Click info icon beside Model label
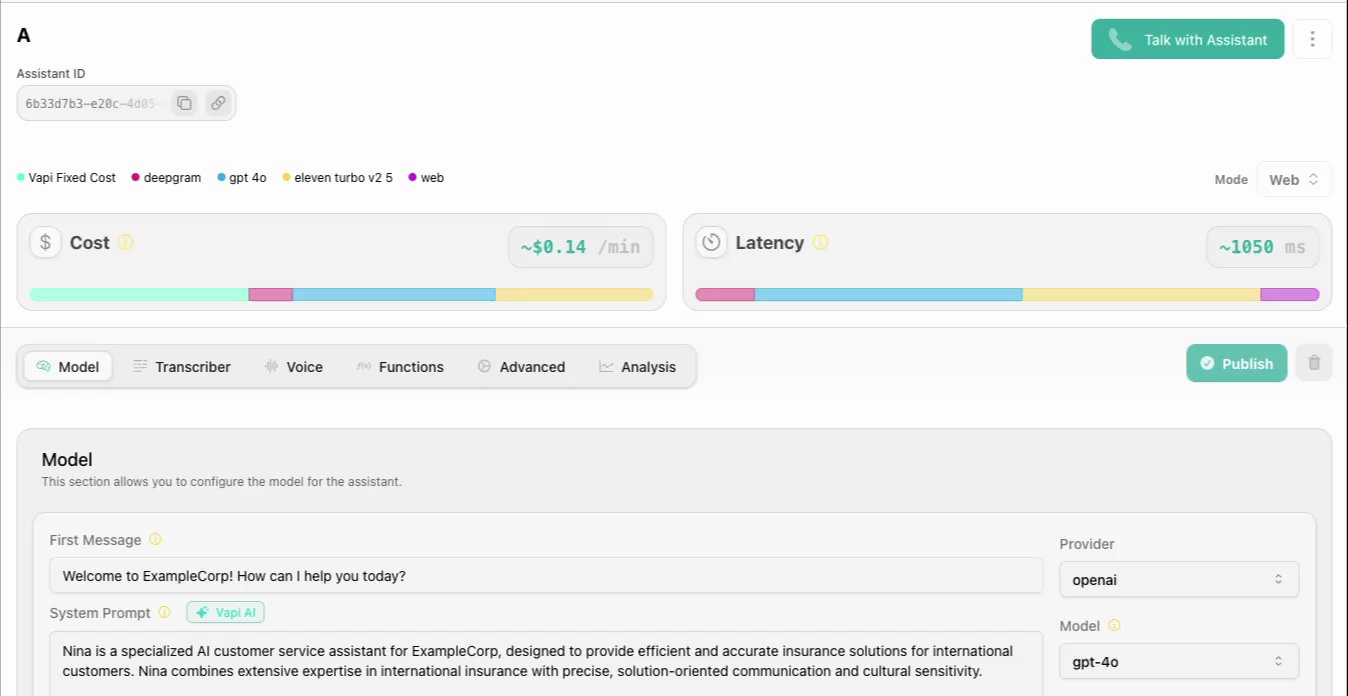 [1114, 626]
